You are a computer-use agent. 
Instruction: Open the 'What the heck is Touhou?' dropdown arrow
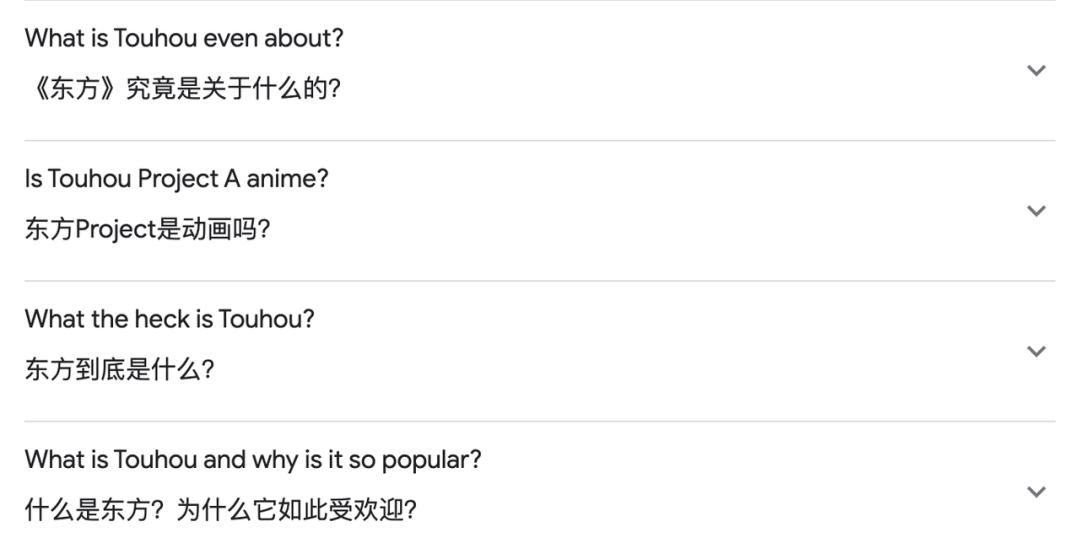(1036, 351)
